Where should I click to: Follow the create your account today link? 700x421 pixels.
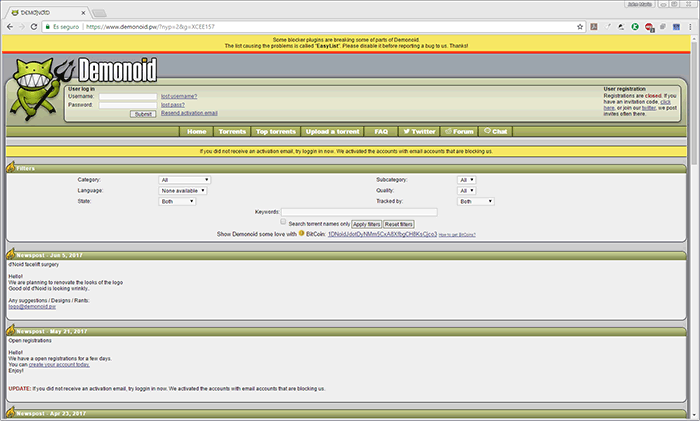[x=59, y=365]
